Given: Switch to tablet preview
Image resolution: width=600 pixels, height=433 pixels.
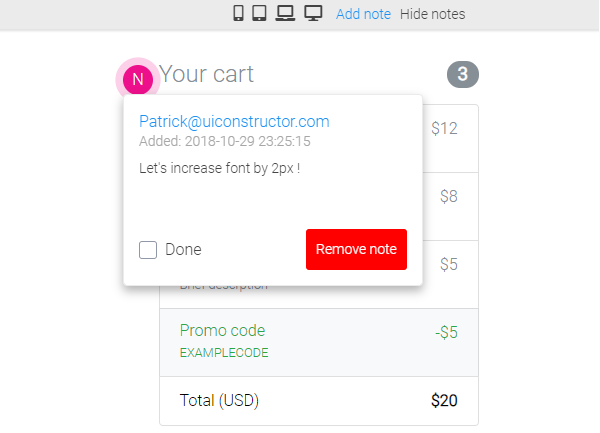Looking at the screenshot, I should [260, 14].
